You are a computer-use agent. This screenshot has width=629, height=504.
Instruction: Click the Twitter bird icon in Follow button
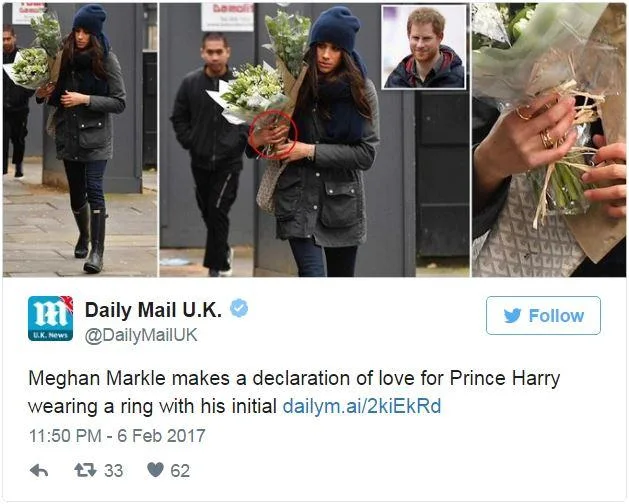click(512, 316)
